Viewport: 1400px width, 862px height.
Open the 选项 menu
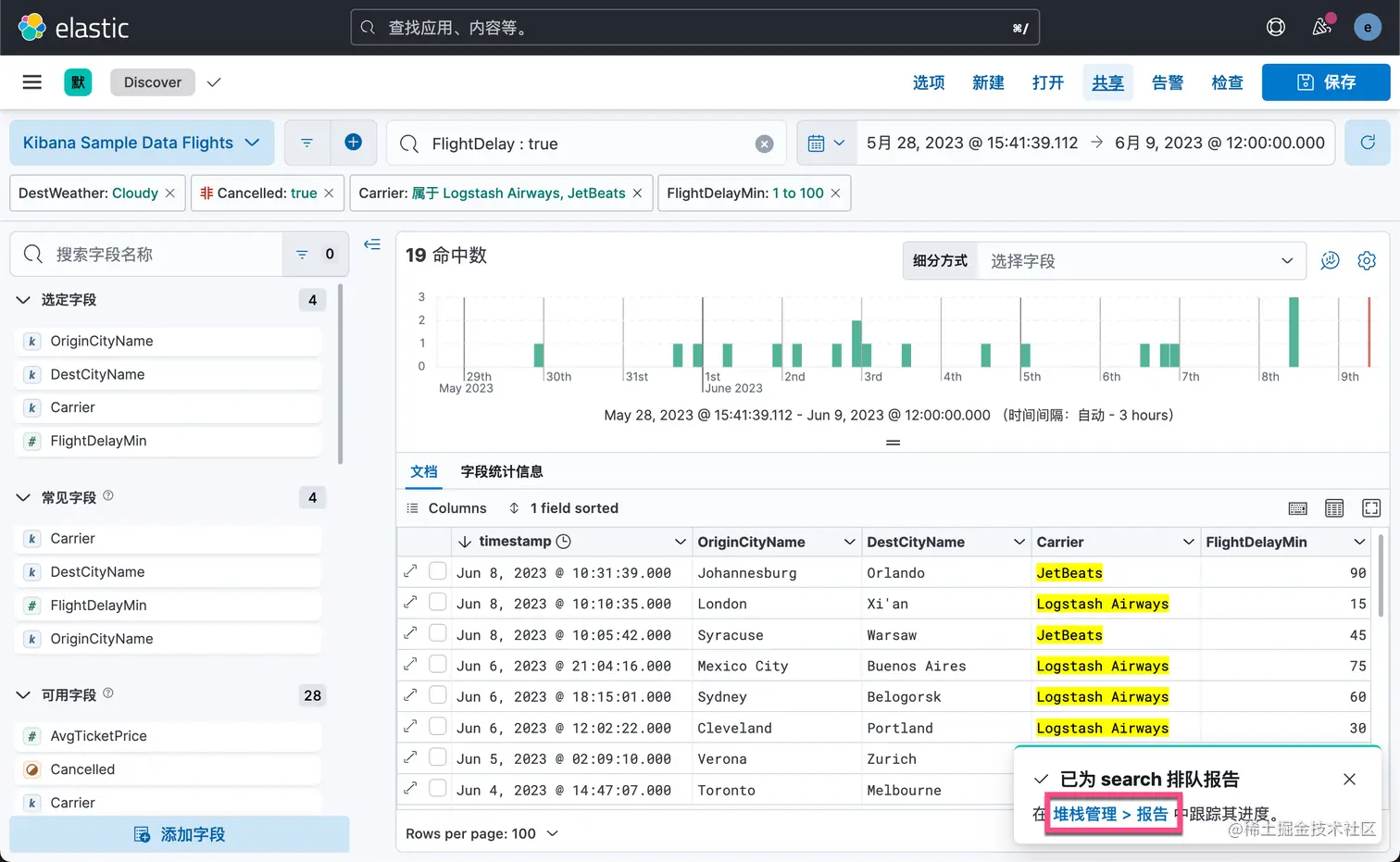(x=929, y=82)
